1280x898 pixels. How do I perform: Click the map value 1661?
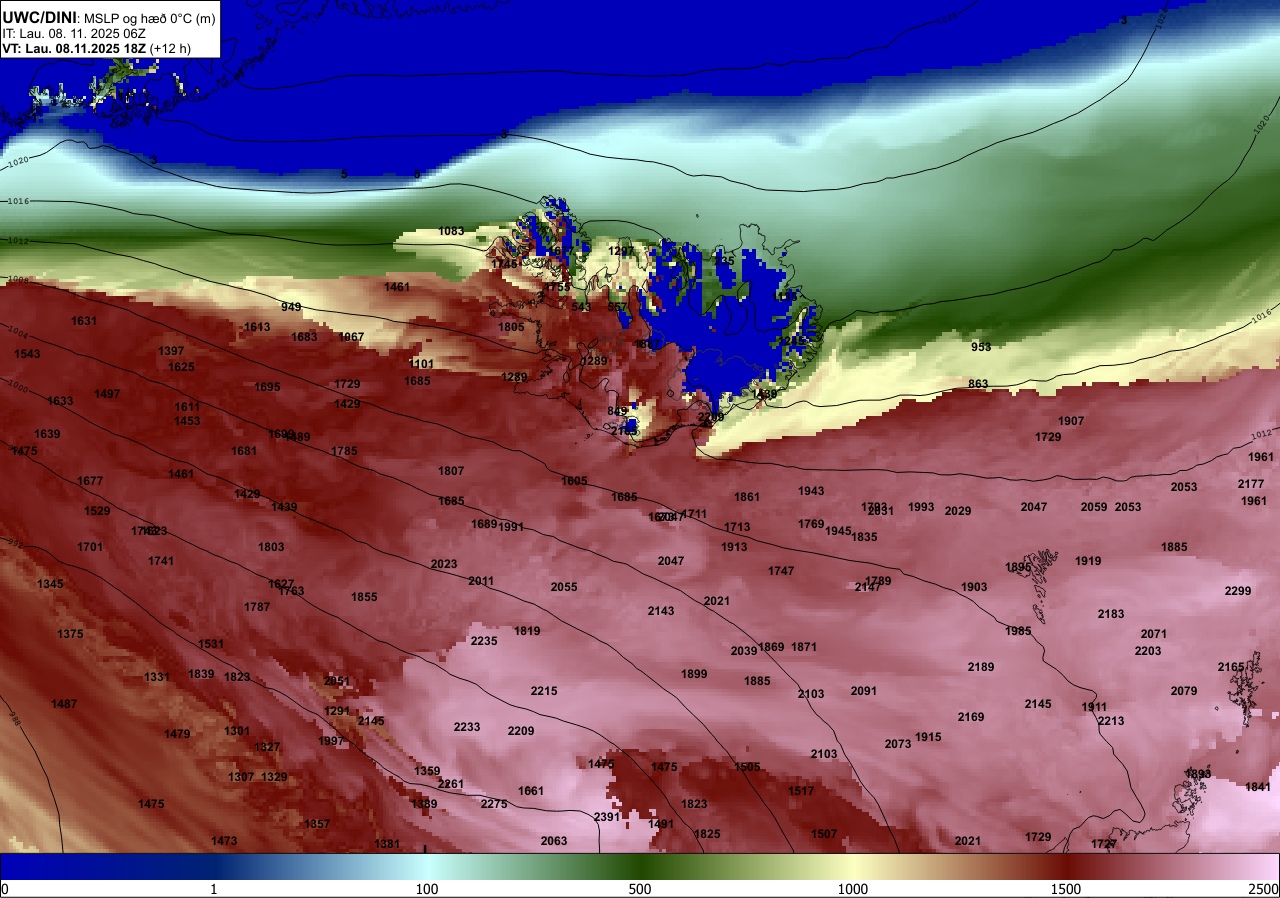(531, 791)
